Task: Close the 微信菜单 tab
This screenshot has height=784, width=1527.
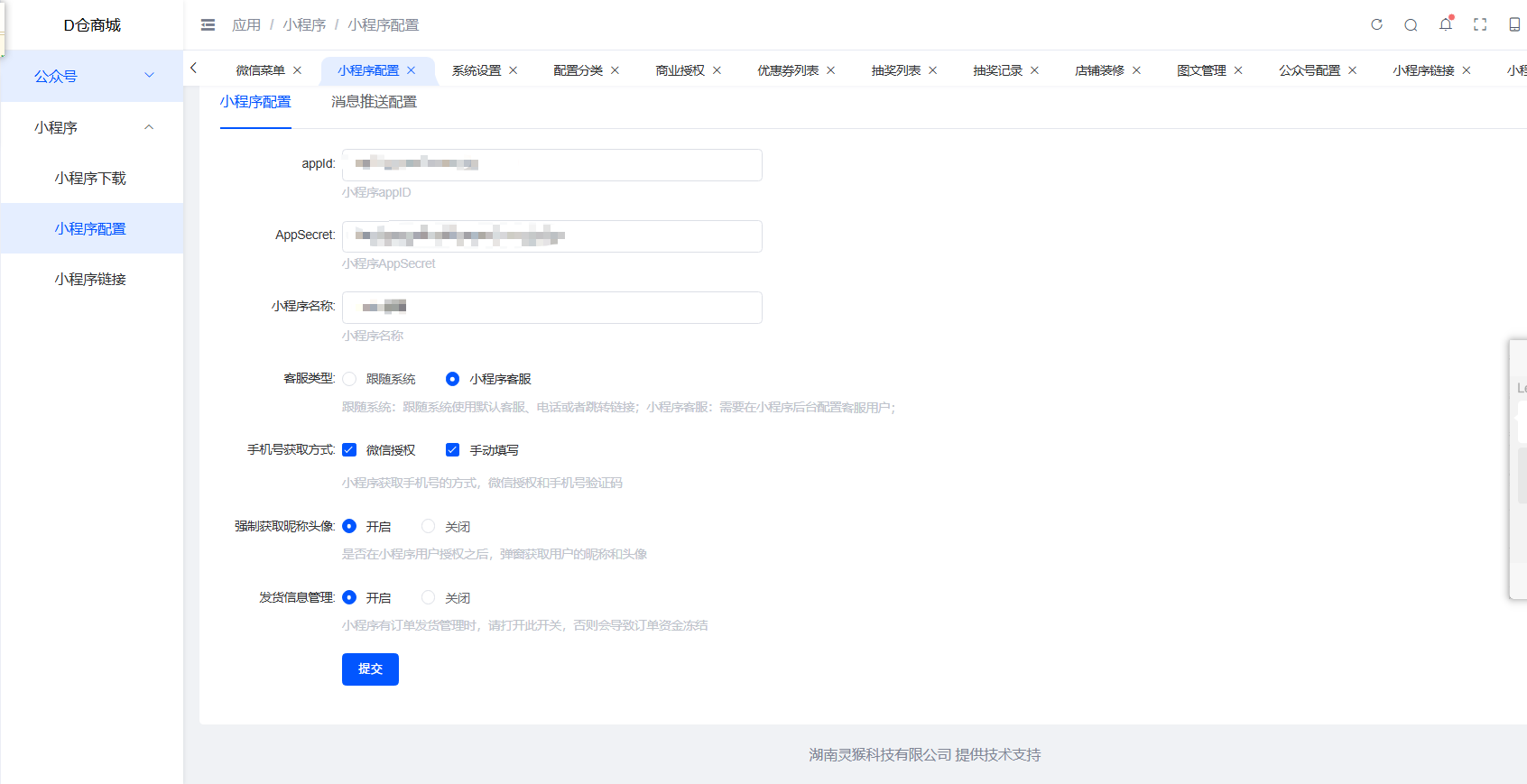Action: coord(298,70)
